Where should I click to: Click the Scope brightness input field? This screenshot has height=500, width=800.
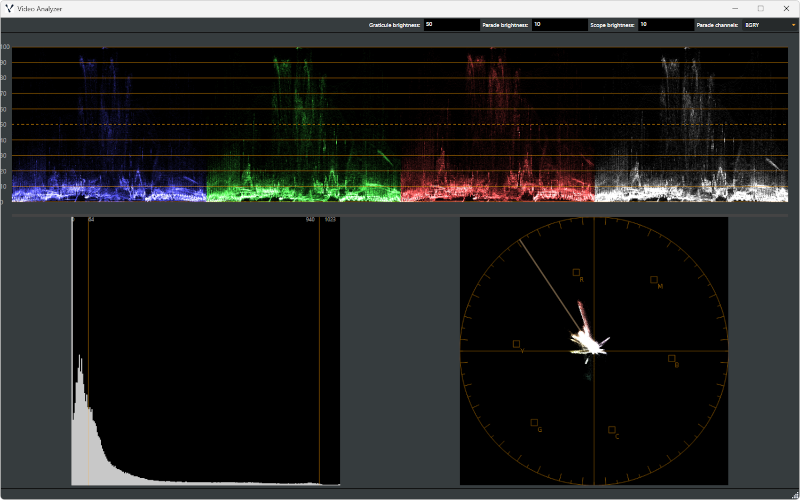point(666,24)
